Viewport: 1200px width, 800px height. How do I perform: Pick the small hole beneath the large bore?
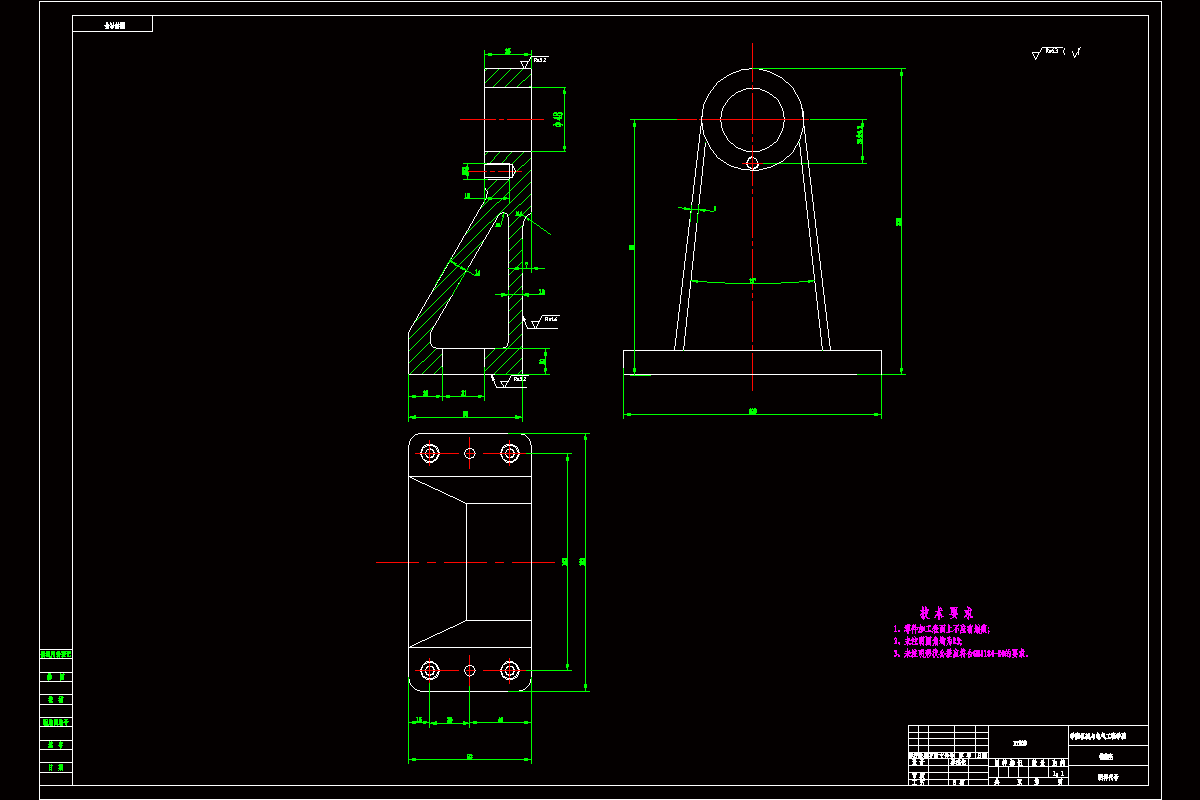pyautogui.click(x=752, y=161)
